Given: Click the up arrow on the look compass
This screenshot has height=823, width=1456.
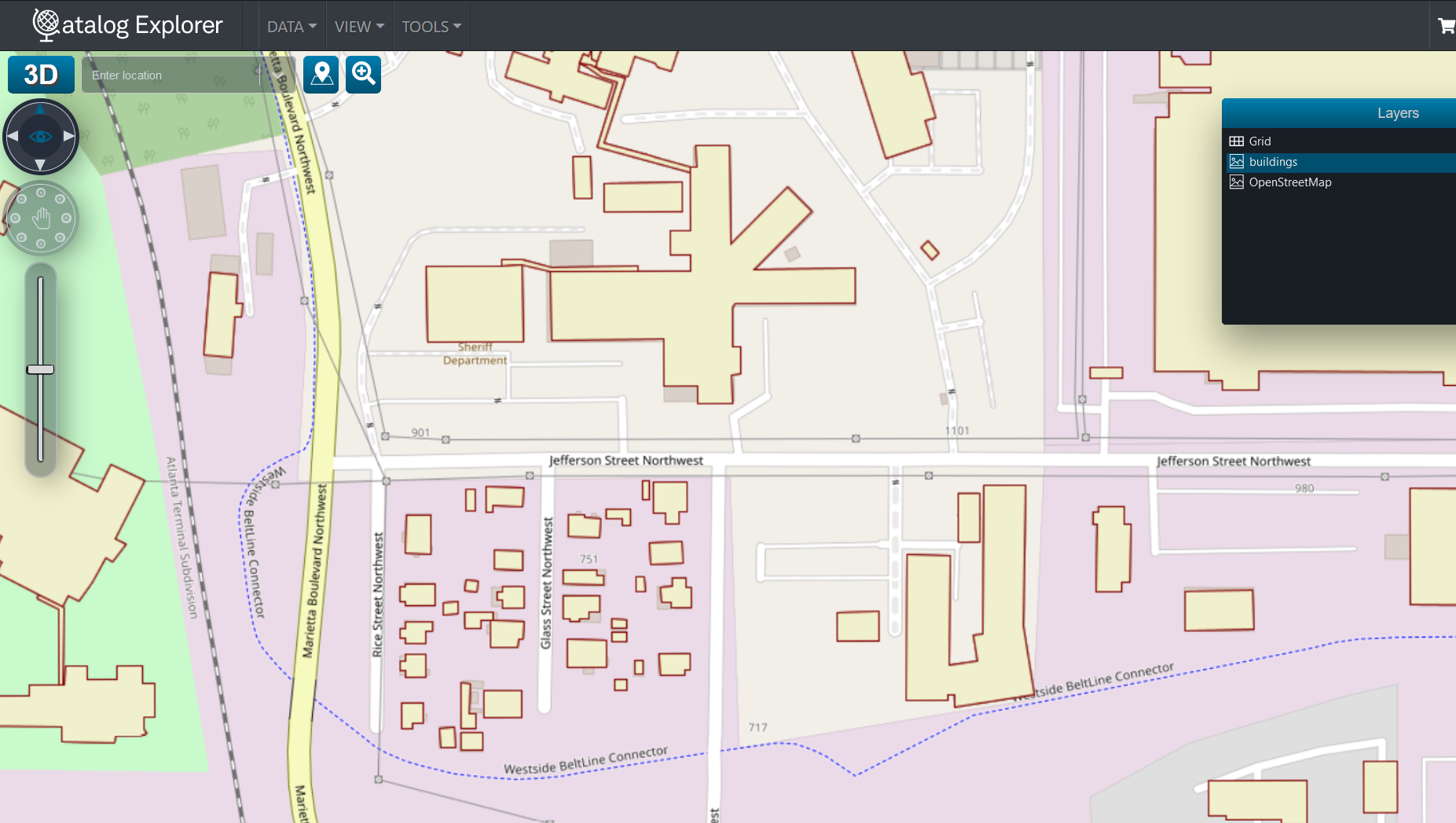Looking at the screenshot, I should [41, 109].
